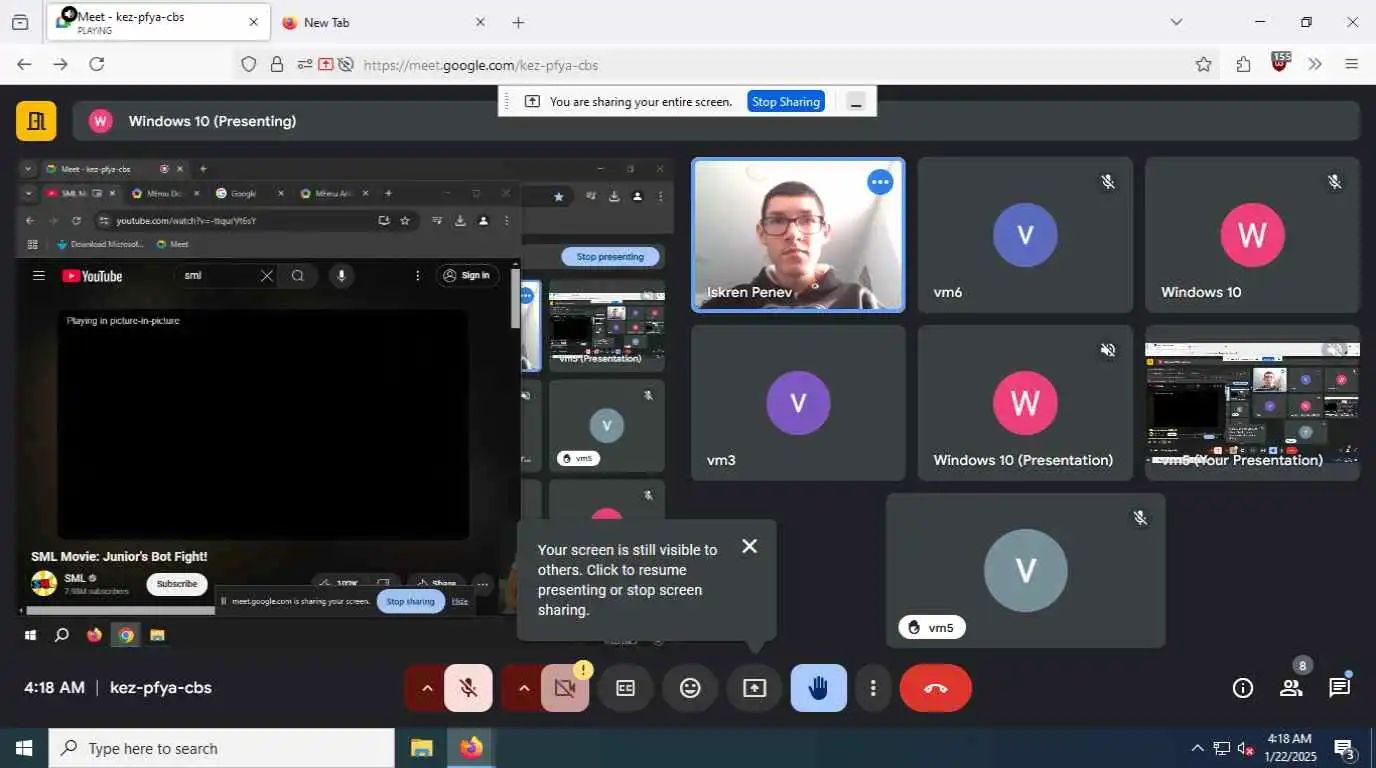This screenshot has width=1376, height=768.
Task: Reload the Meet page
Action: pyautogui.click(x=97, y=64)
